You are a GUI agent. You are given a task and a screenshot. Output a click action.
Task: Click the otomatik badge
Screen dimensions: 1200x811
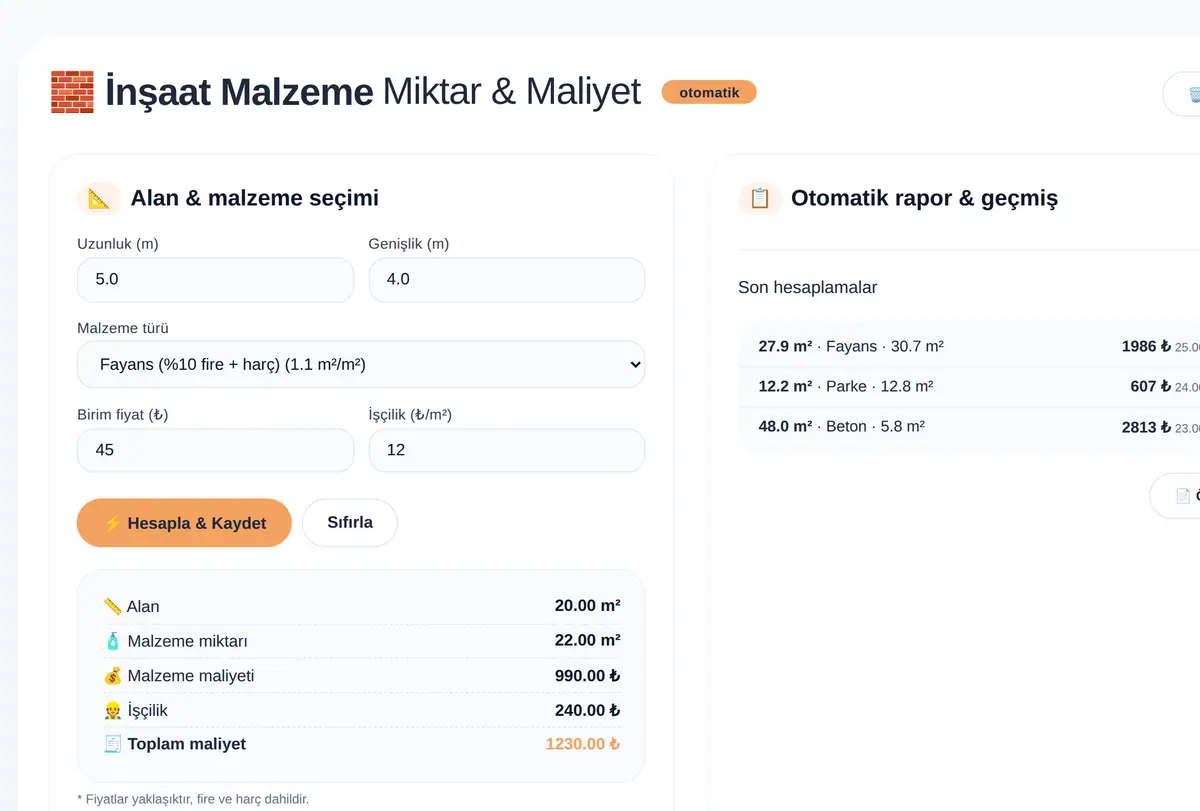coord(709,92)
